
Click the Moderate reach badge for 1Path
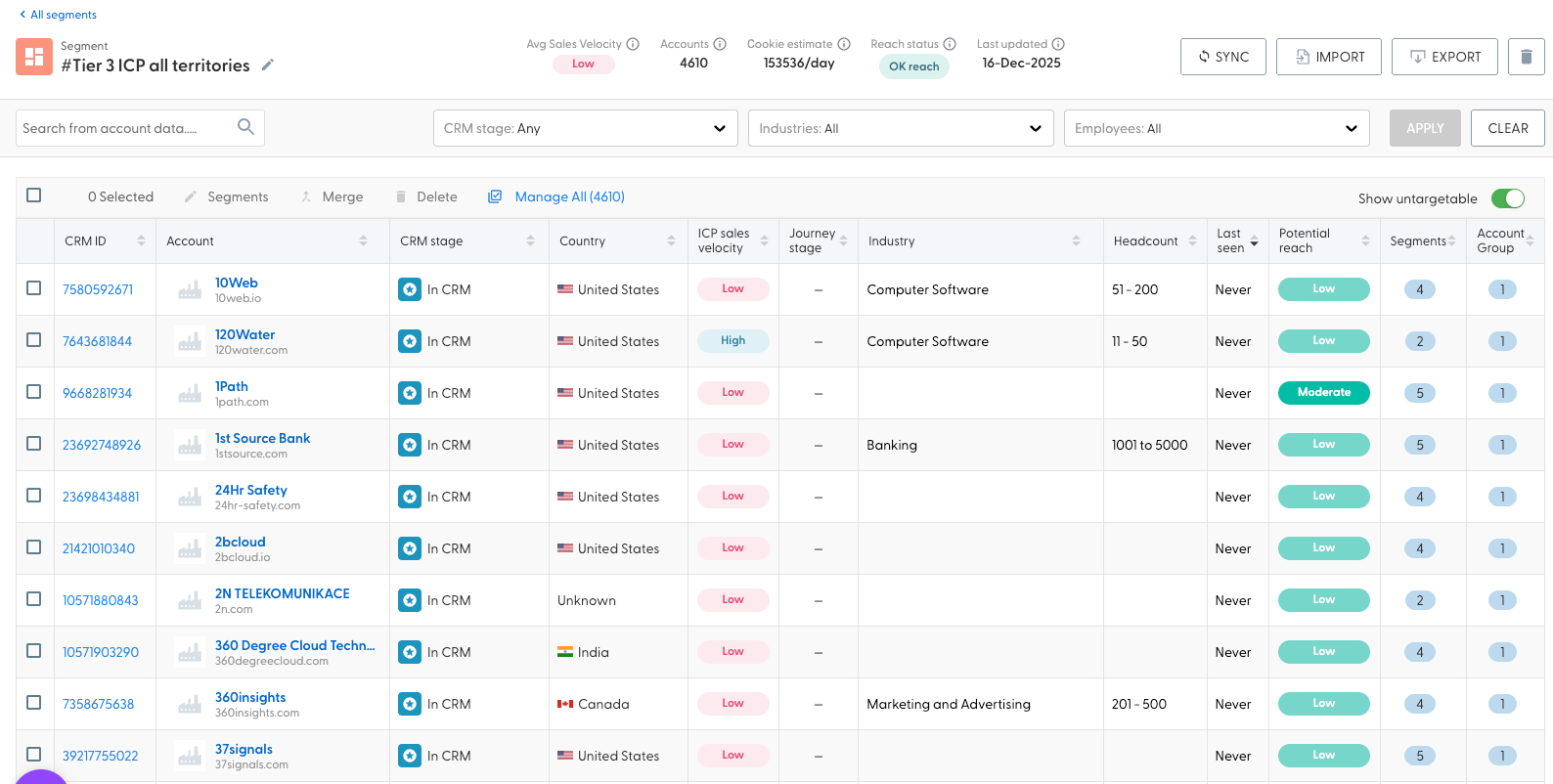tap(1323, 393)
